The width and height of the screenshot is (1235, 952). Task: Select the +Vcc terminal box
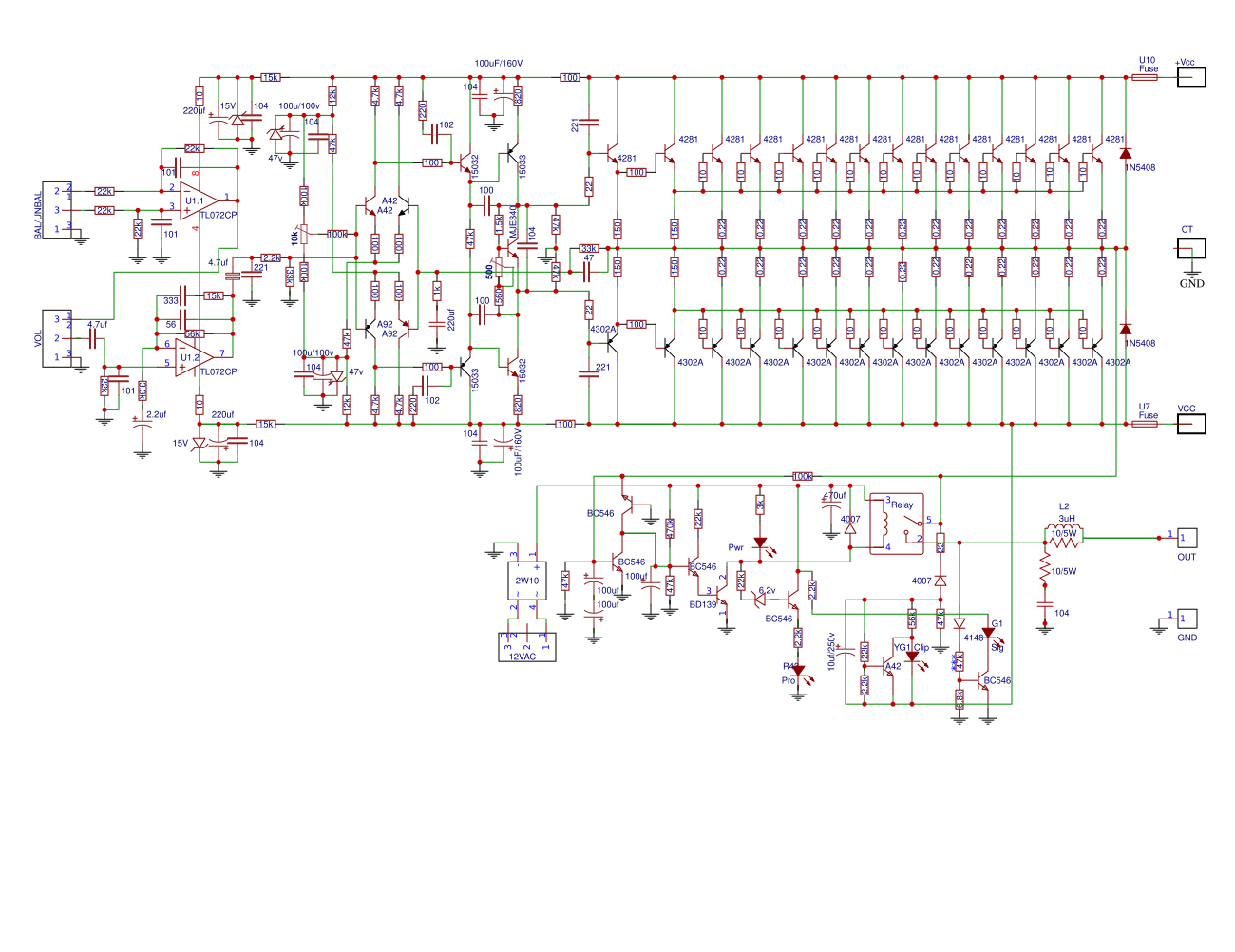point(1191,77)
